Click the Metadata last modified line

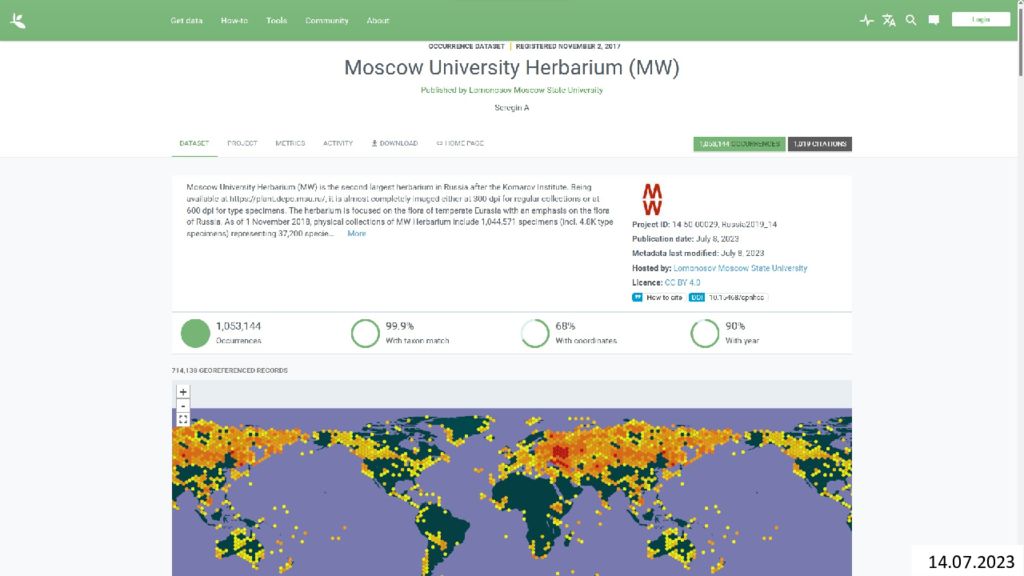pyautogui.click(x=698, y=253)
